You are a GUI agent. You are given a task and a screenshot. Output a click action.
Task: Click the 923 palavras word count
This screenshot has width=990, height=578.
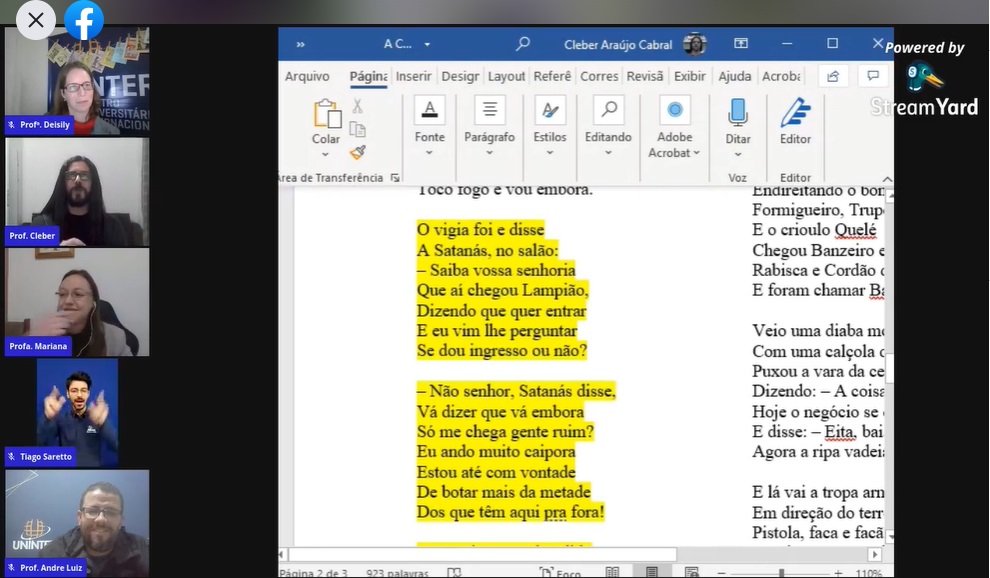coord(397,573)
